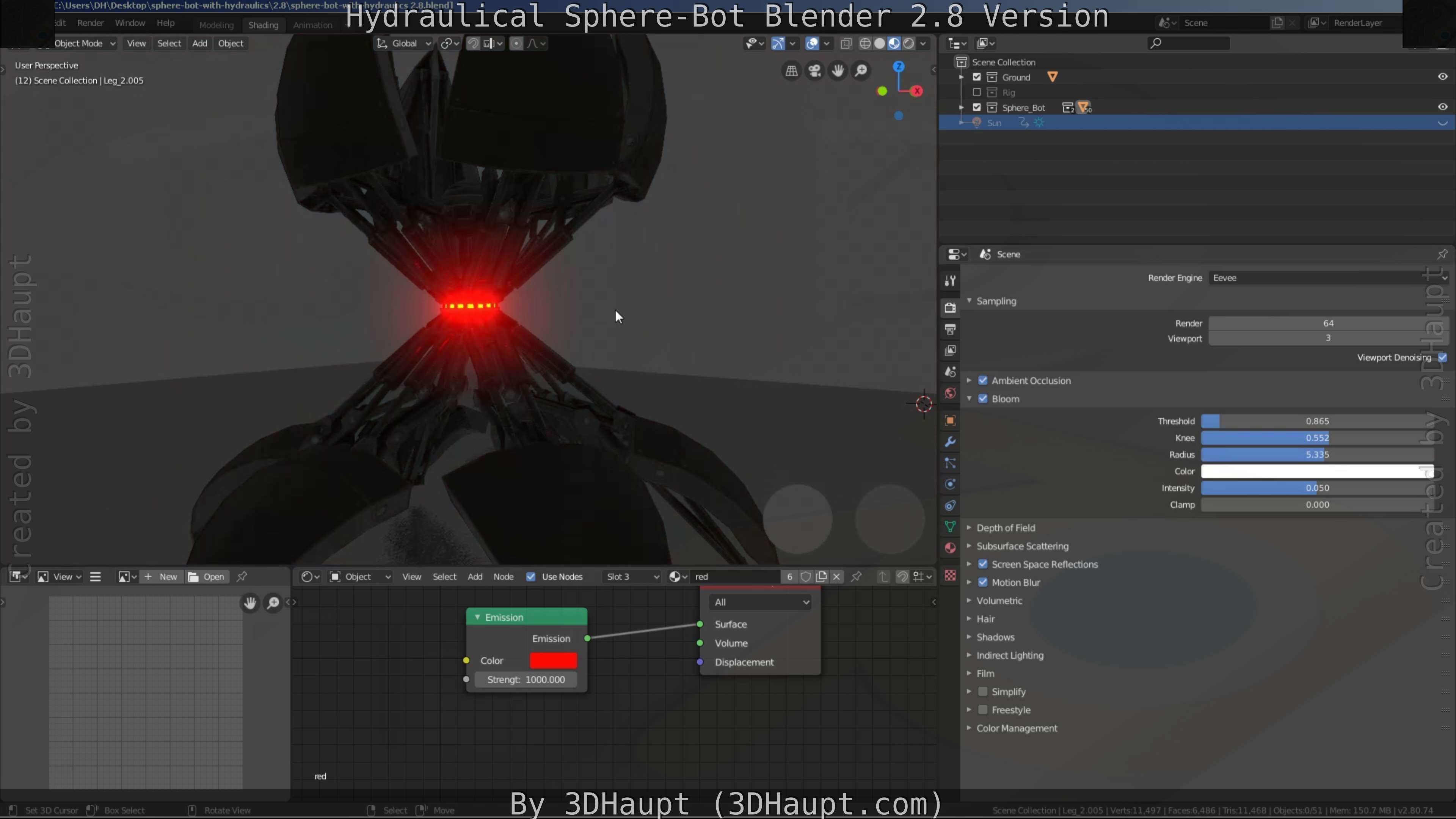Screen dimensions: 1456x819
Task: Open the Texture properties checker icon
Action: point(950,576)
